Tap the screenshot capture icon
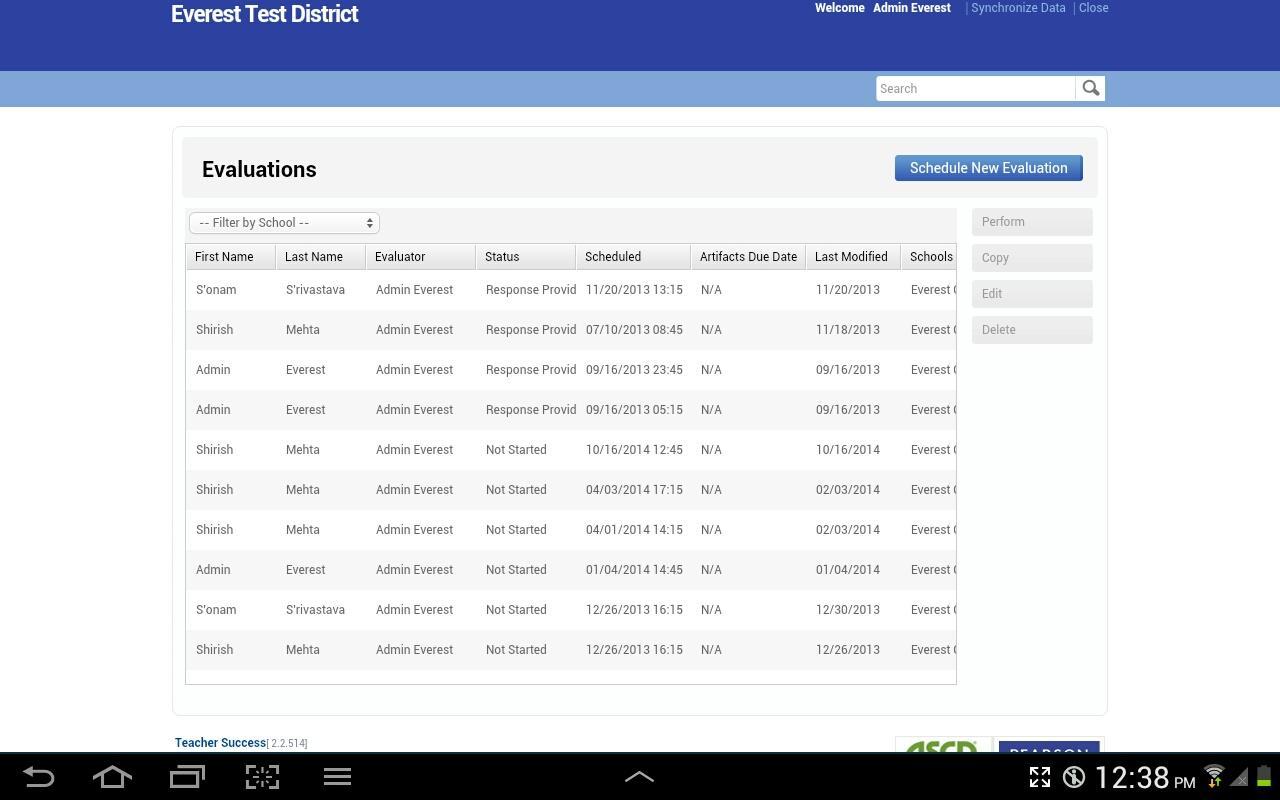The image size is (1280, 800). 262,777
